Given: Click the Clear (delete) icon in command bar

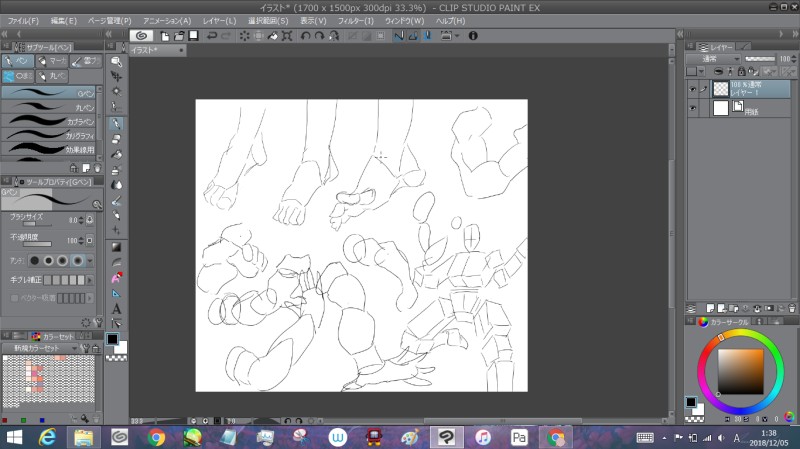Looking at the screenshot, I should (x=244, y=36).
